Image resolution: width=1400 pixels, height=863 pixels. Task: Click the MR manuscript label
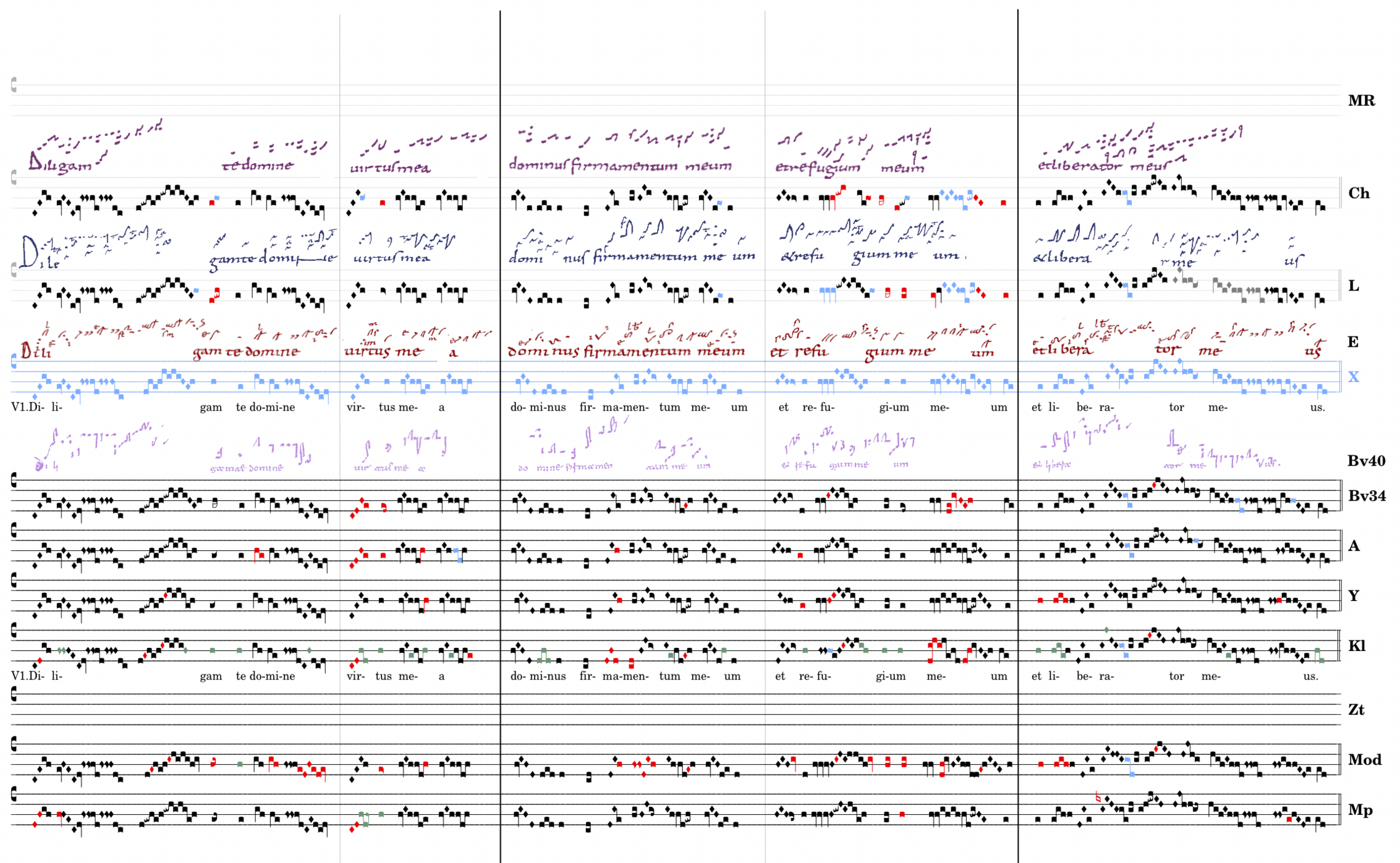pyautogui.click(x=1361, y=101)
